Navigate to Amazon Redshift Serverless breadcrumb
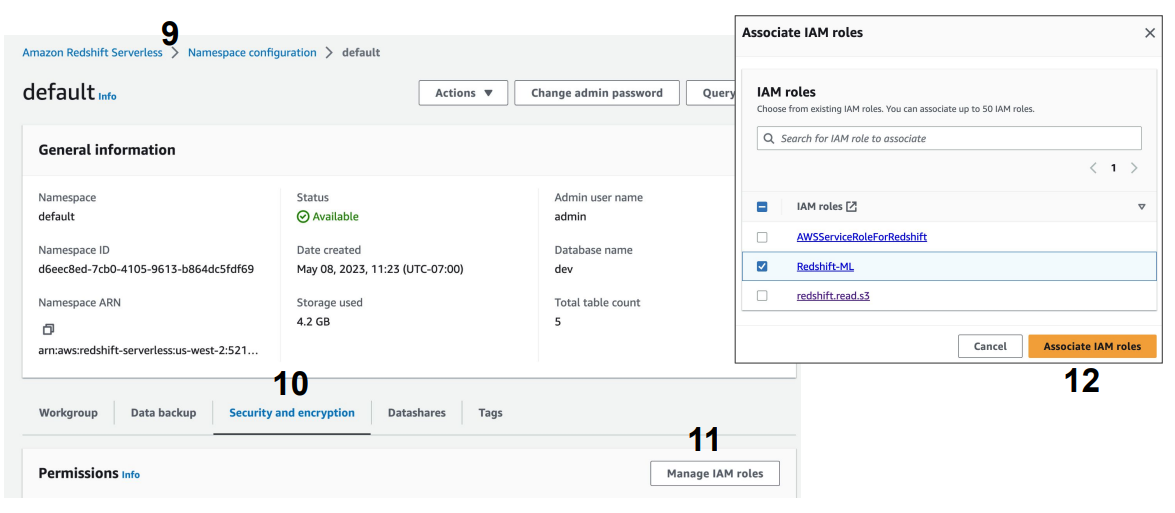 click(x=92, y=53)
